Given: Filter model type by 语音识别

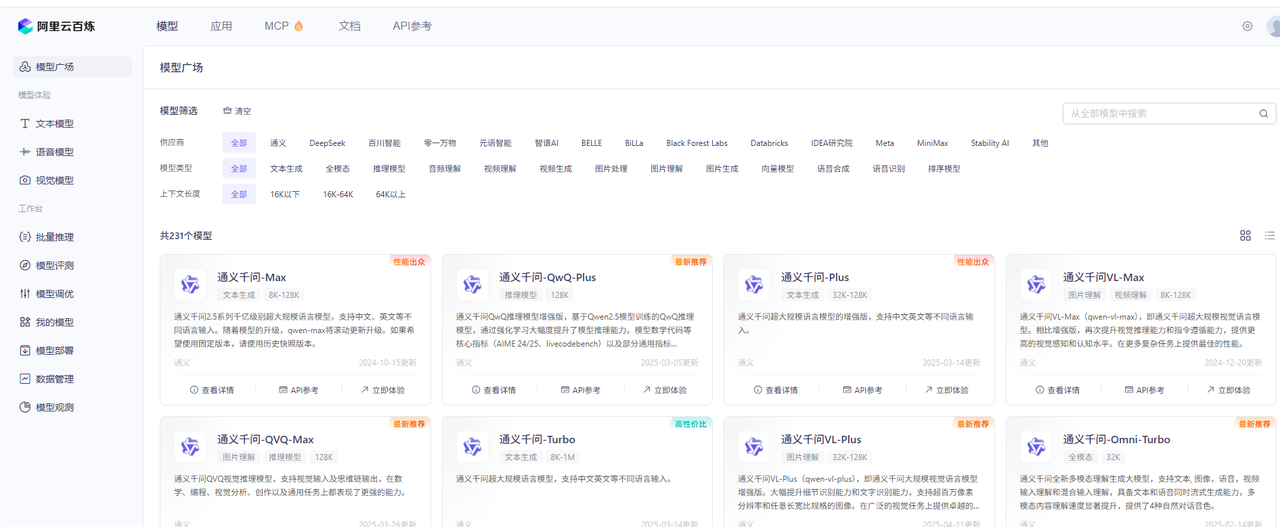Looking at the screenshot, I should [x=888, y=169].
